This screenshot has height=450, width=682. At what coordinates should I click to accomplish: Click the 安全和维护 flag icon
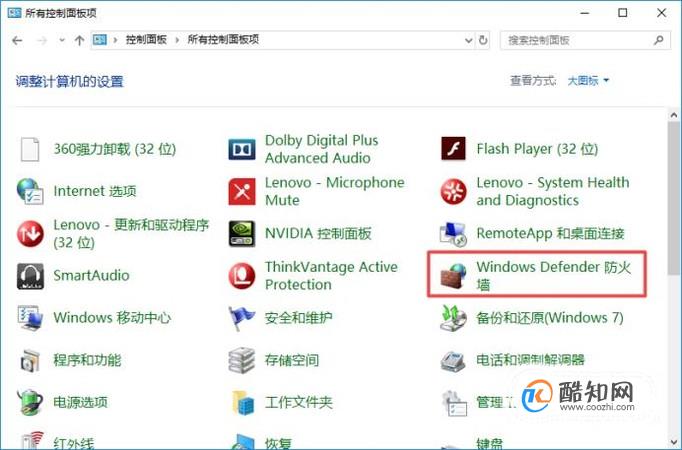[x=242, y=318]
